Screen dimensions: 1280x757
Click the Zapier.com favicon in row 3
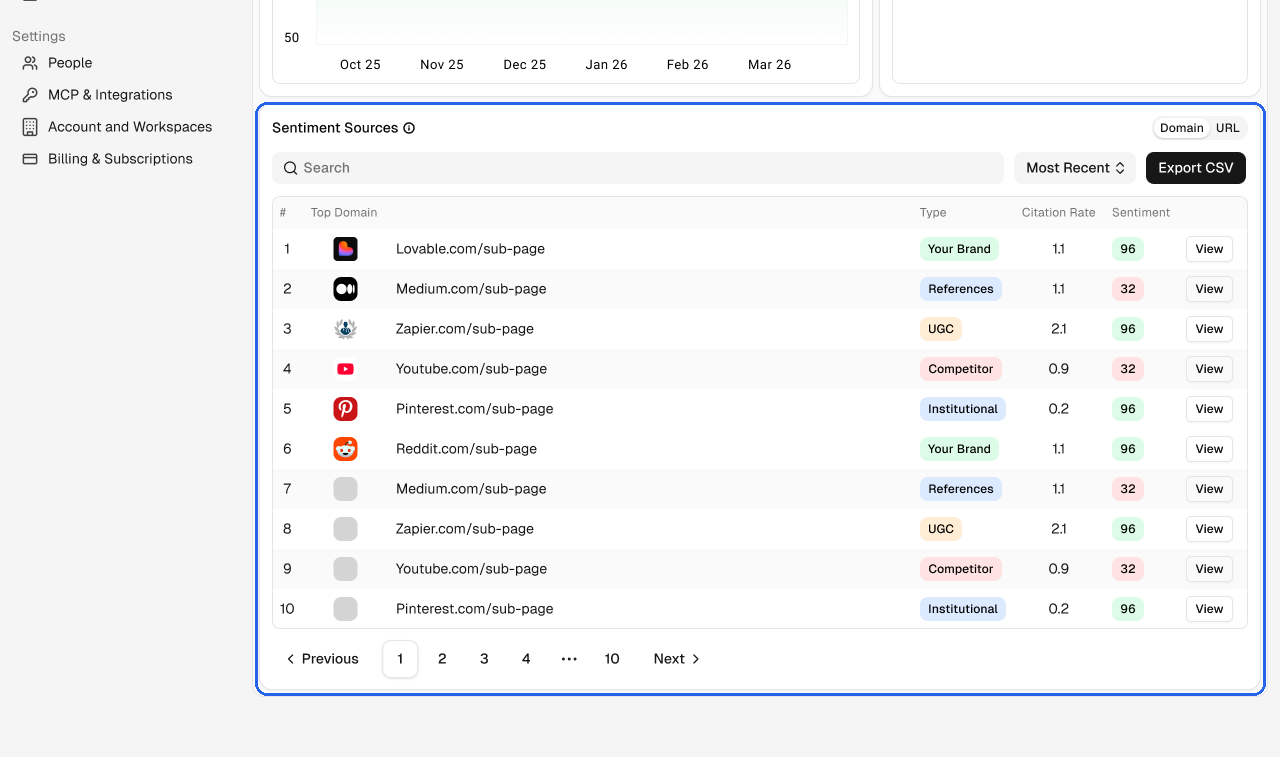[x=345, y=329]
